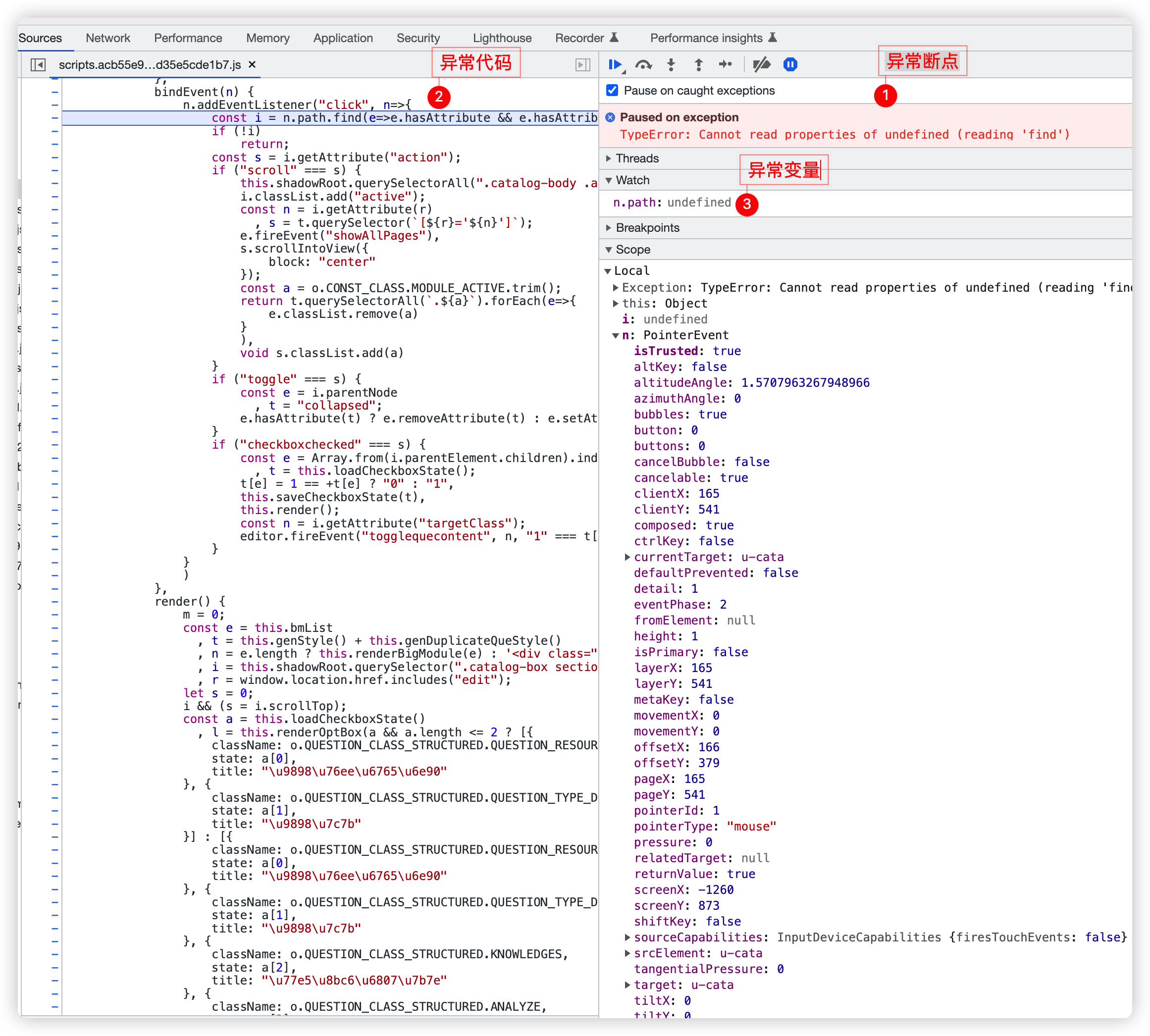Click the void s.classList.add(a) line
This screenshot has width=1150, height=1036.
pos(322,354)
